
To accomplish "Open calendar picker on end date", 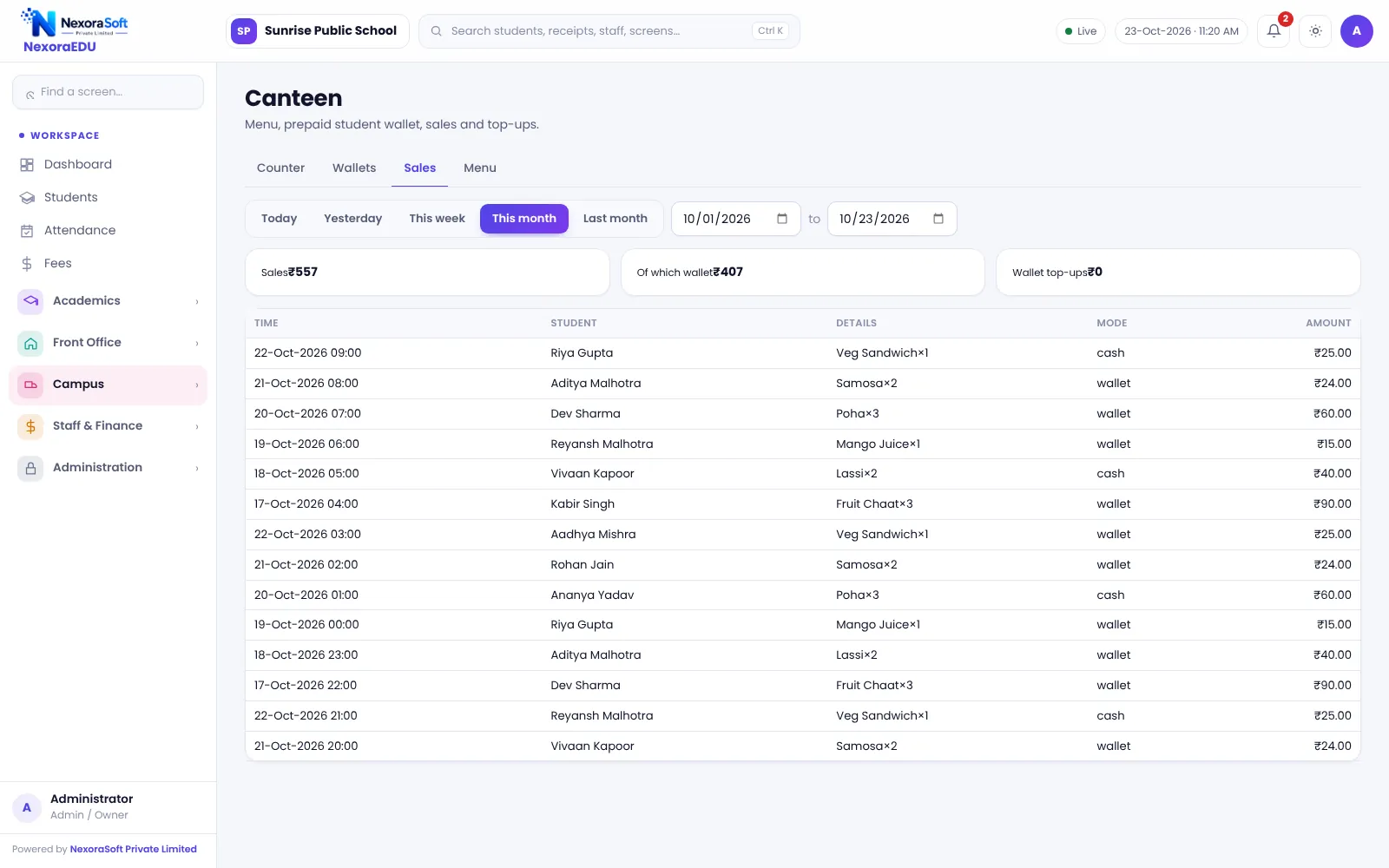I will pyautogui.click(x=938, y=219).
